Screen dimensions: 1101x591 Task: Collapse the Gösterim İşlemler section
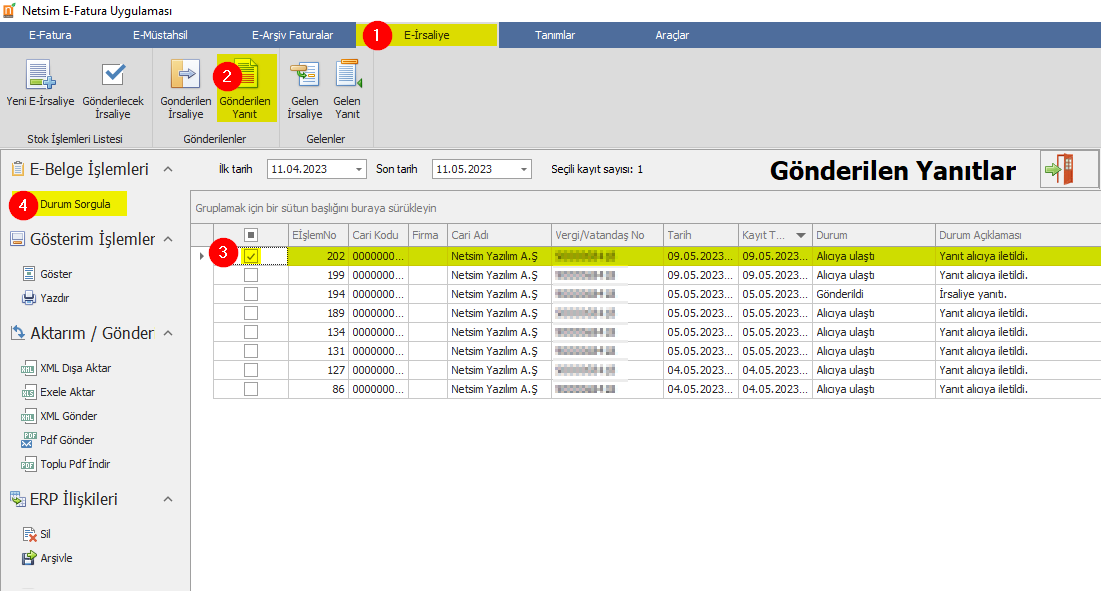tap(168, 239)
